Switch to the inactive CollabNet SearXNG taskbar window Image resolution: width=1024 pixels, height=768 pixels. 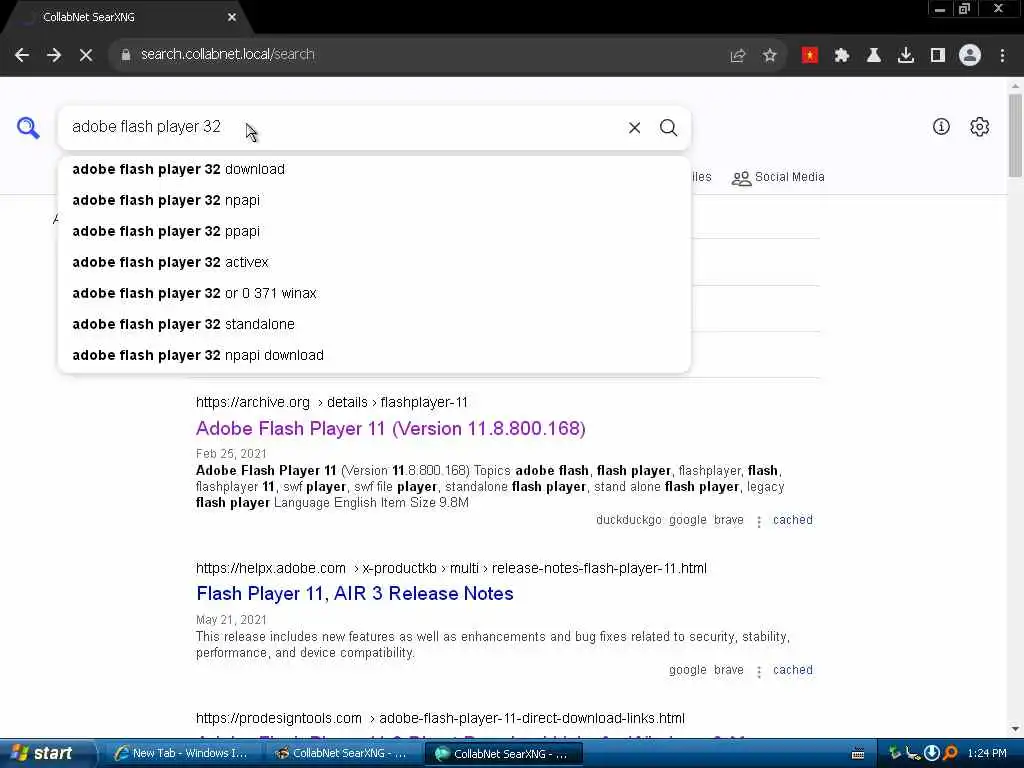pos(342,754)
